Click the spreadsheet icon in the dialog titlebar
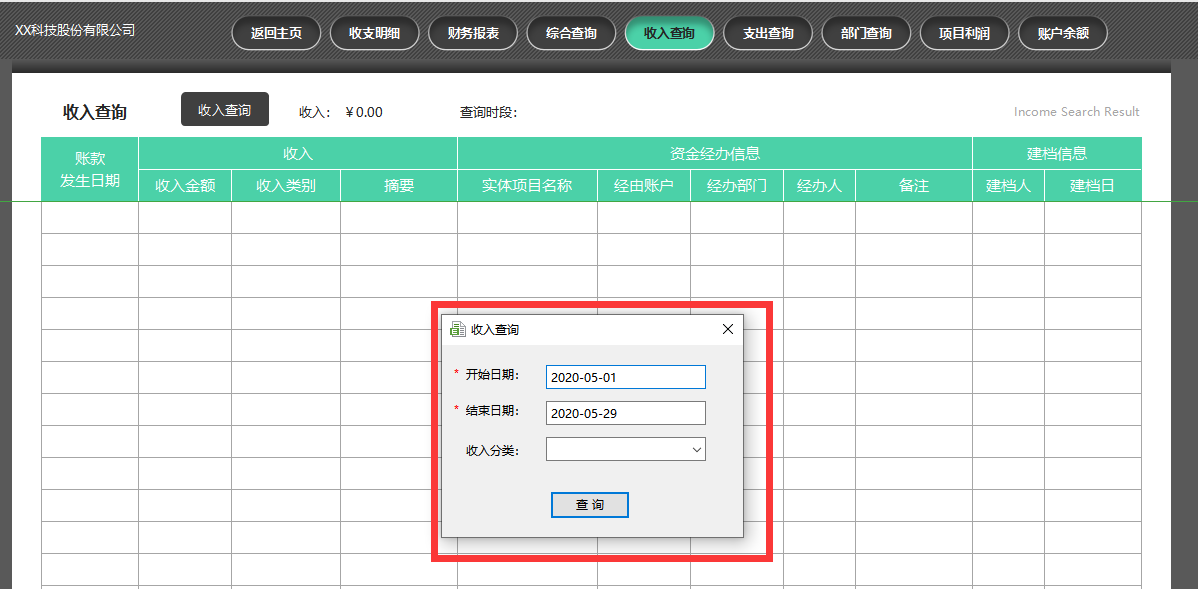Image resolution: width=1198 pixels, height=589 pixels. (x=457, y=328)
